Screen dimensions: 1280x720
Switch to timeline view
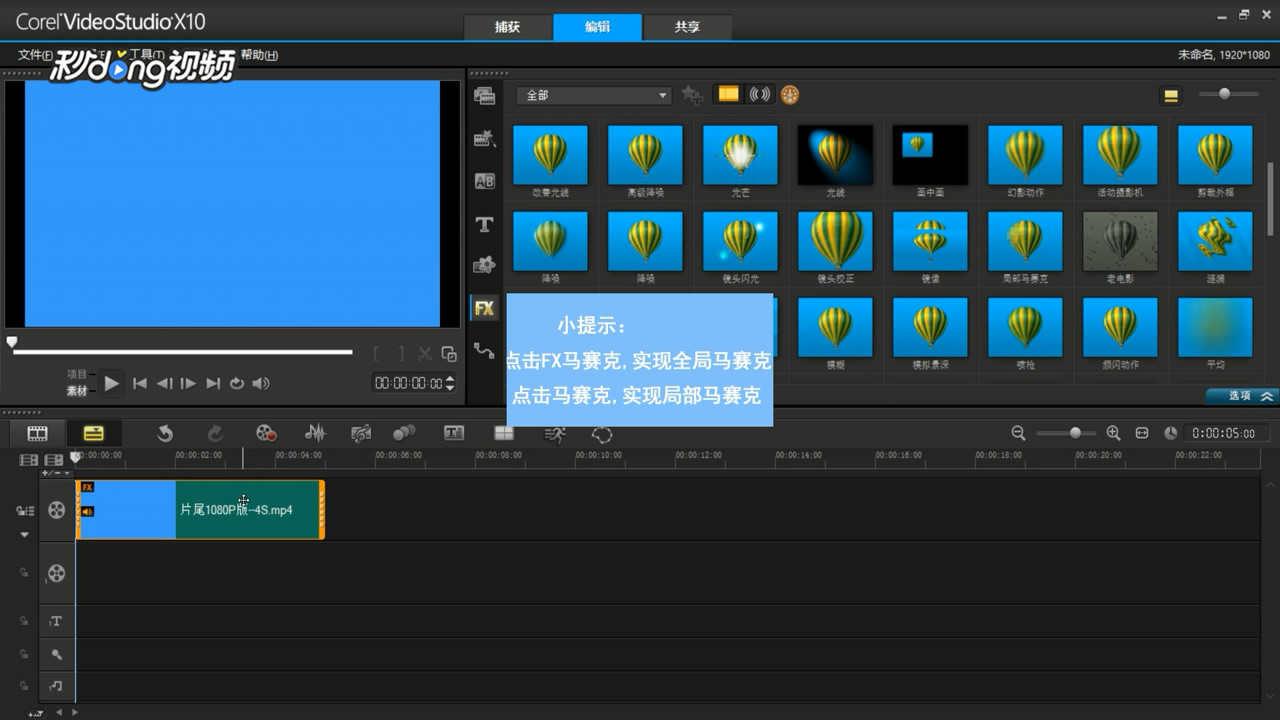coord(93,433)
